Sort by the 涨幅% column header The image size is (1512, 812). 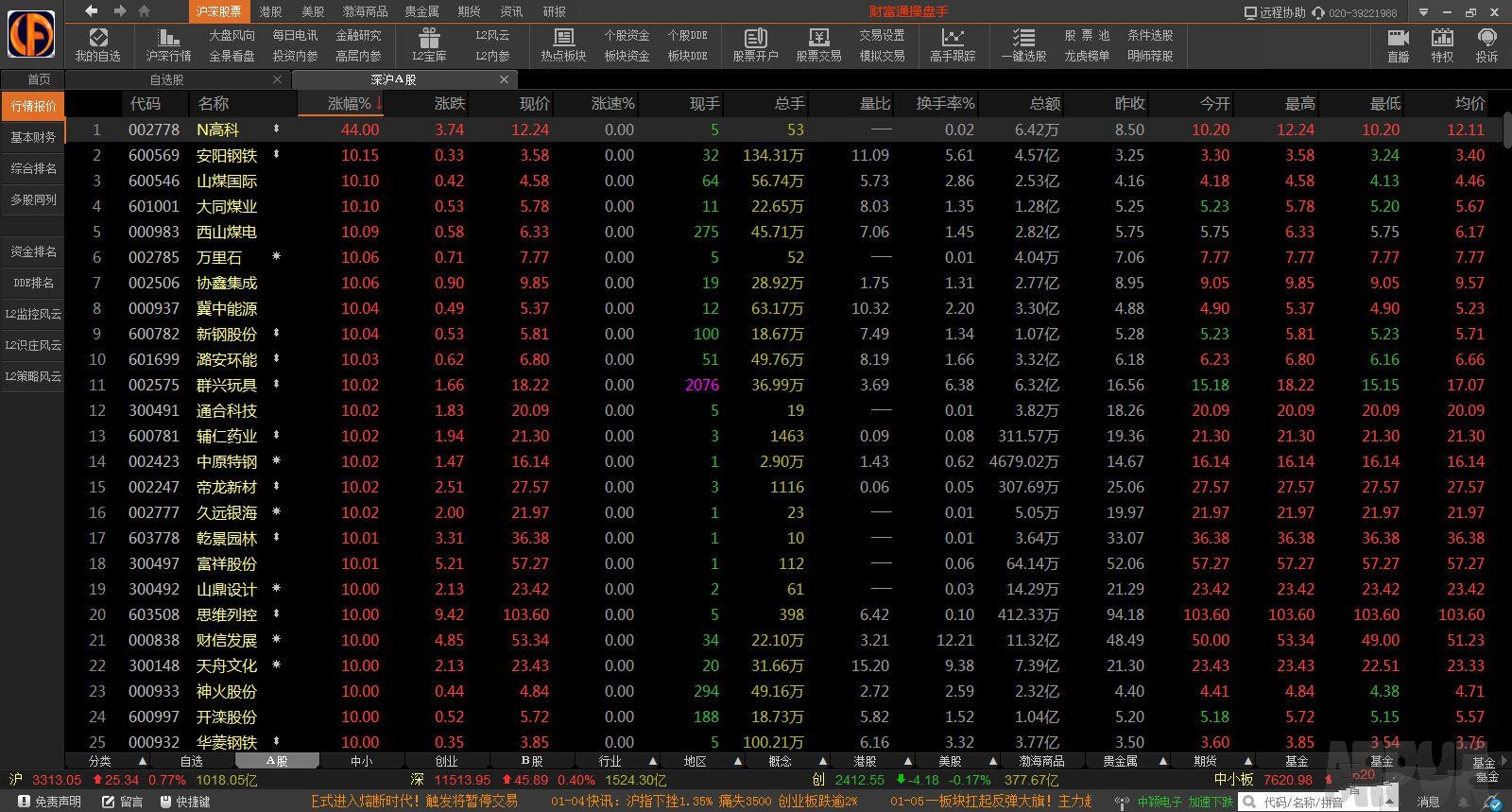click(350, 103)
